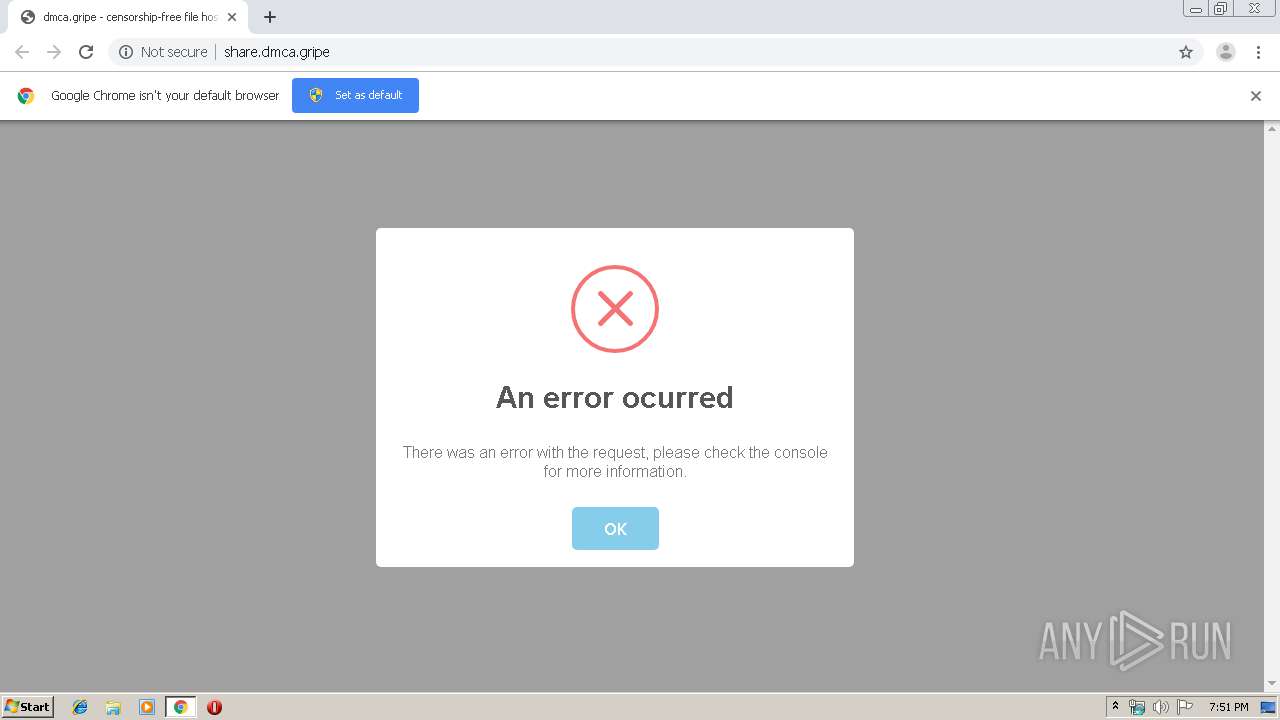Dismiss the default browser notification bar
Viewport: 1280px width, 720px height.
(x=1255, y=96)
